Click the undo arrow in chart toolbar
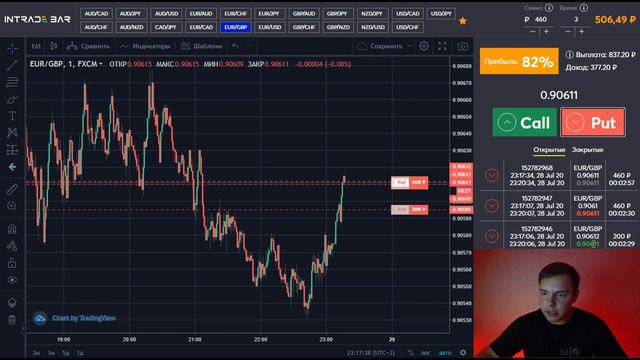 pos(236,46)
